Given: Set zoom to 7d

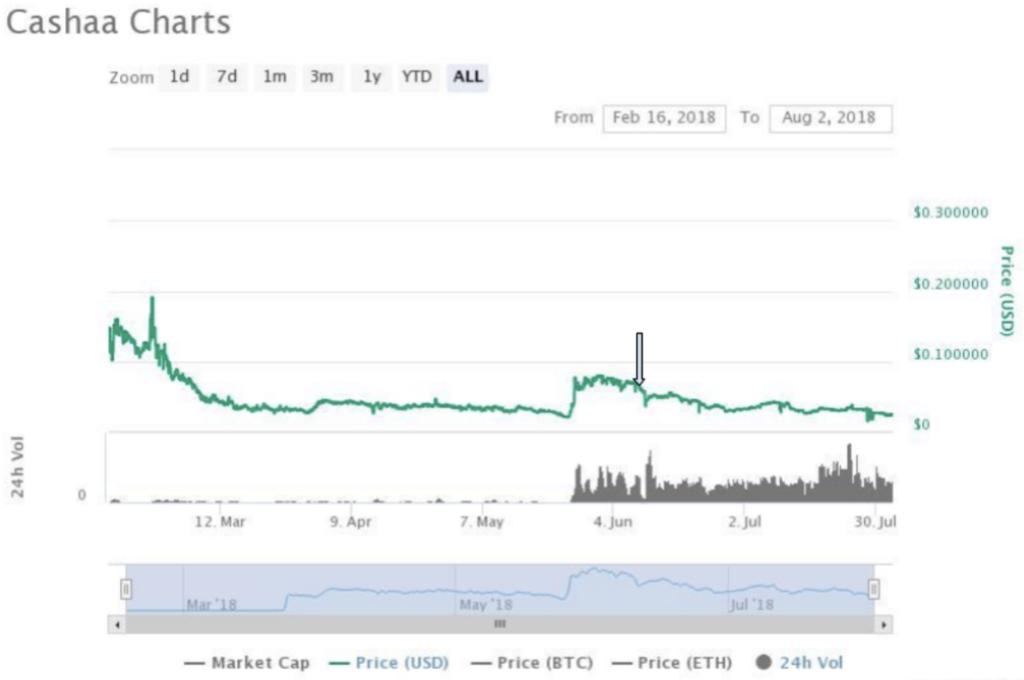Looking at the screenshot, I should [x=227, y=77].
